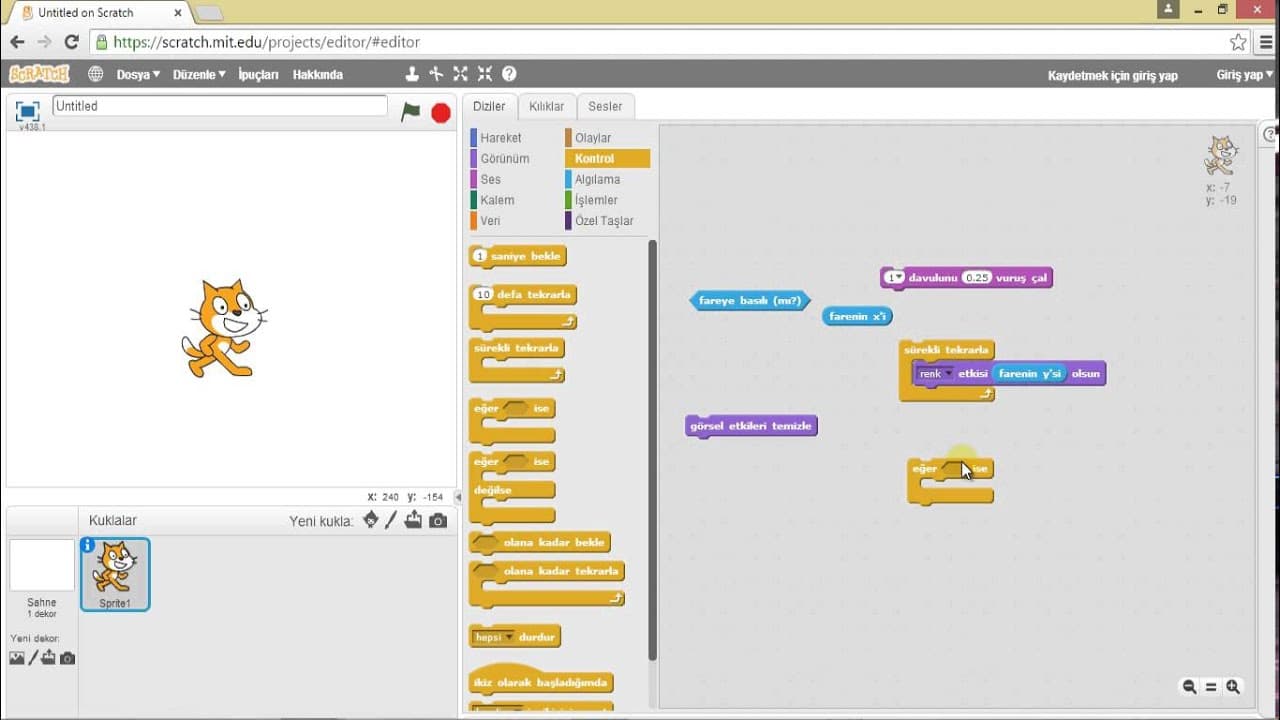This screenshot has height=720, width=1280.
Task: Open a new browser tab
Action: (208, 13)
